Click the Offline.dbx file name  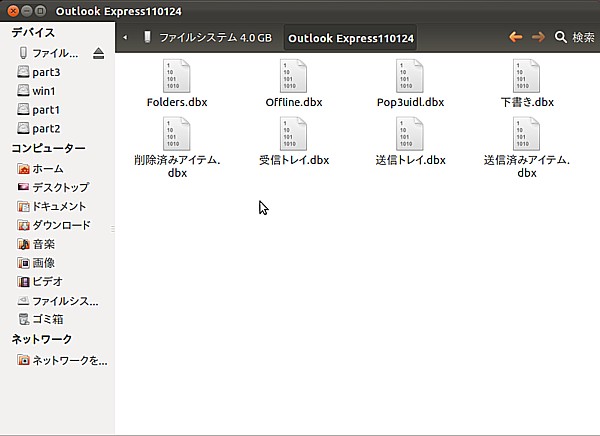point(293,102)
